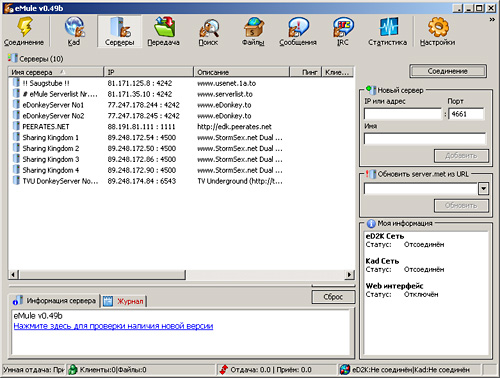Open the server.met URL dropdown arrow
Image resolution: width=500 pixels, height=378 pixels.
point(483,189)
